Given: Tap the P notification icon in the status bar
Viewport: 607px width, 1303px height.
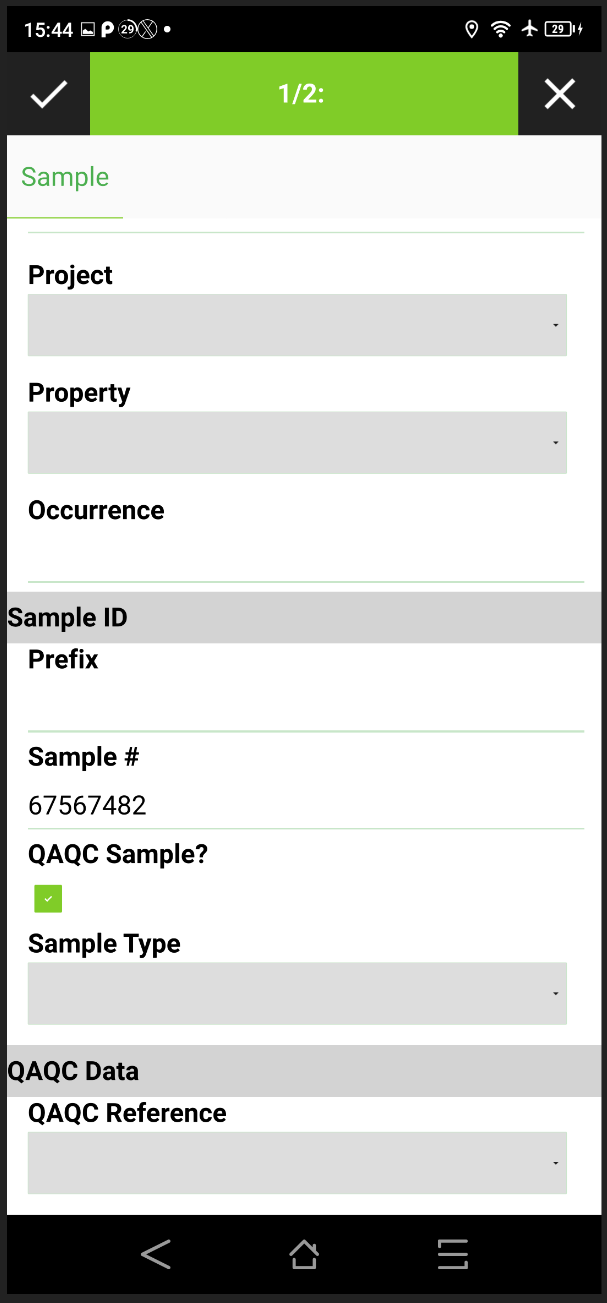Looking at the screenshot, I should (x=106, y=29).
